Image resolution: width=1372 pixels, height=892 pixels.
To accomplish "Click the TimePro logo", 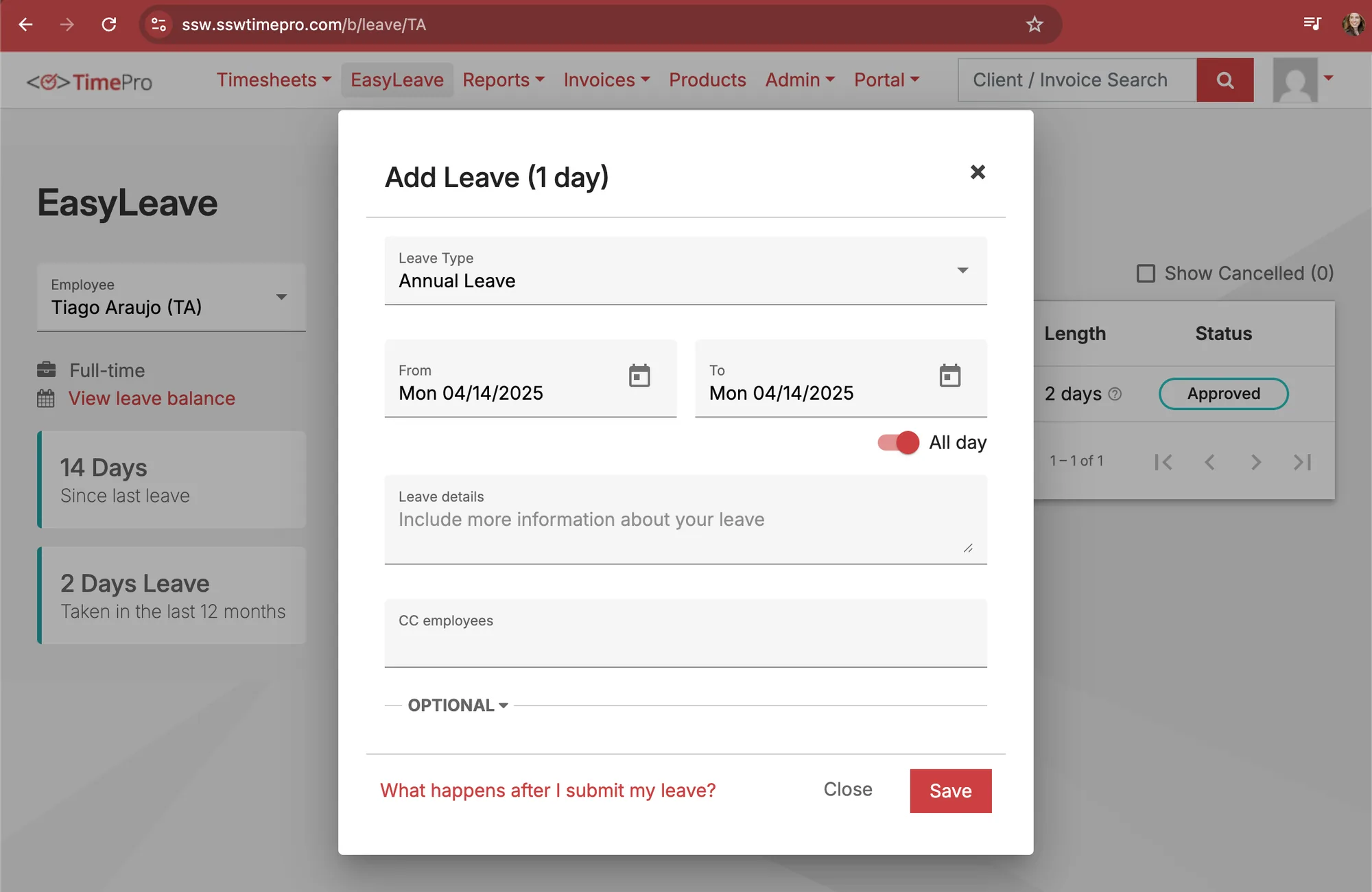I will click(x=89, y=82).
